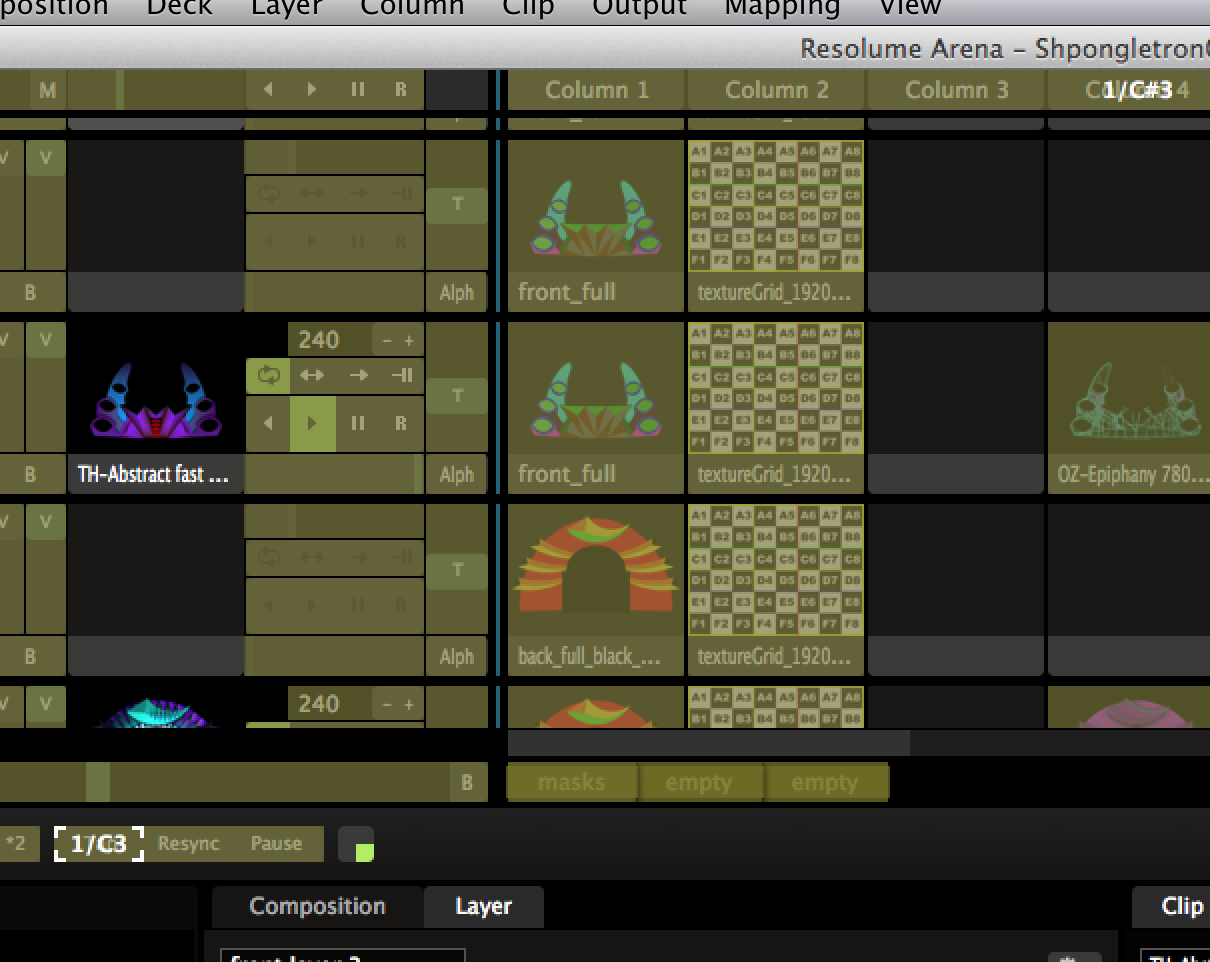The image size is (1210, 962).
Task: Open the Output menu
Action: (x=639, y=8)
